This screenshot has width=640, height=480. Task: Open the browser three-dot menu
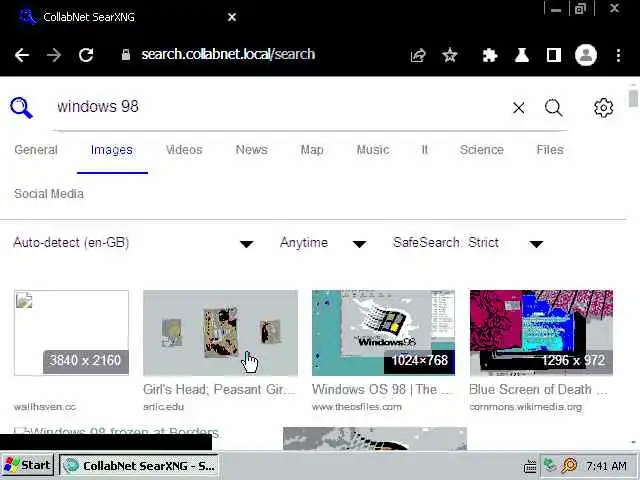point(618,55)
